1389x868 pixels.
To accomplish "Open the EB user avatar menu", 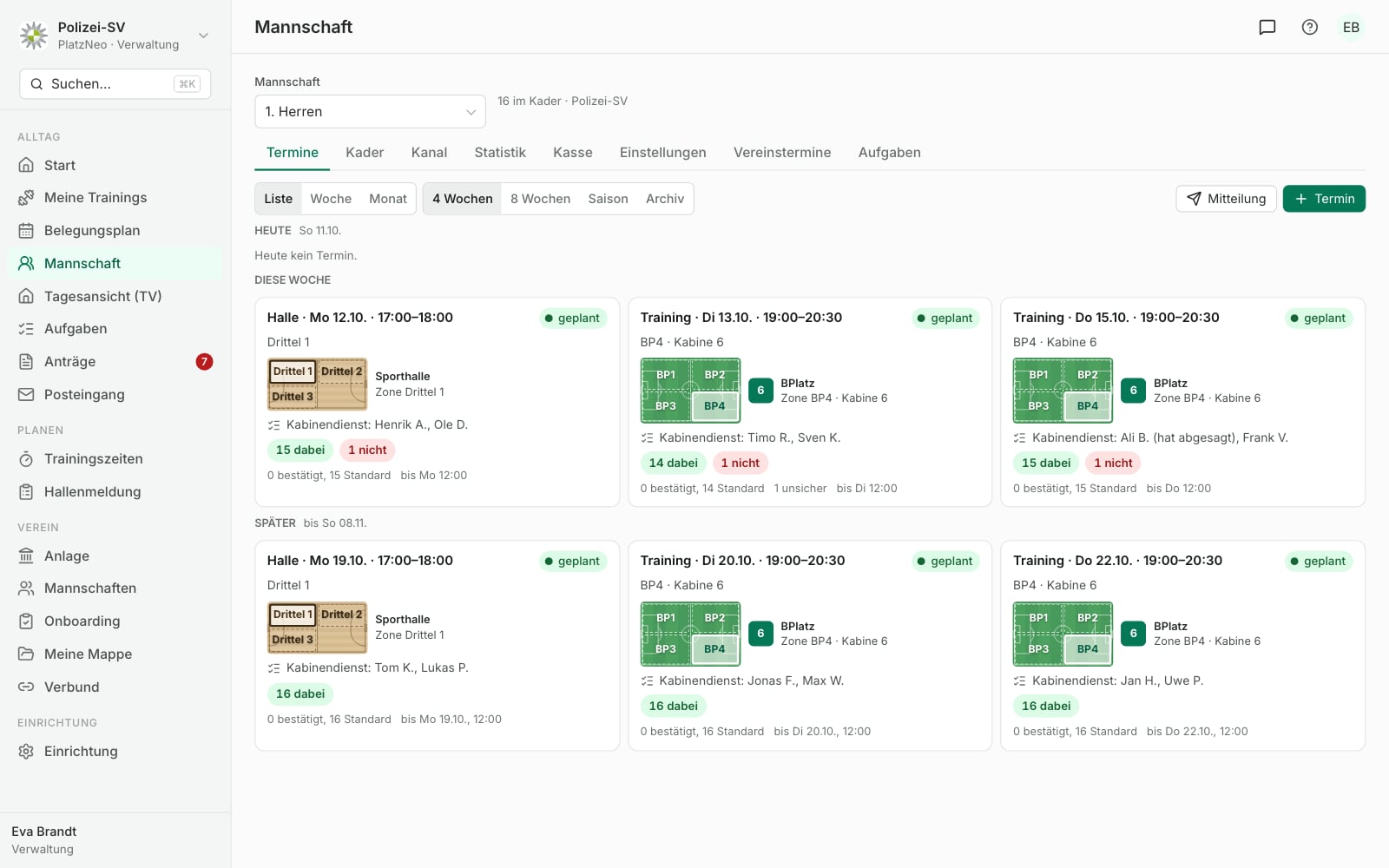I will pos(1351,27).
